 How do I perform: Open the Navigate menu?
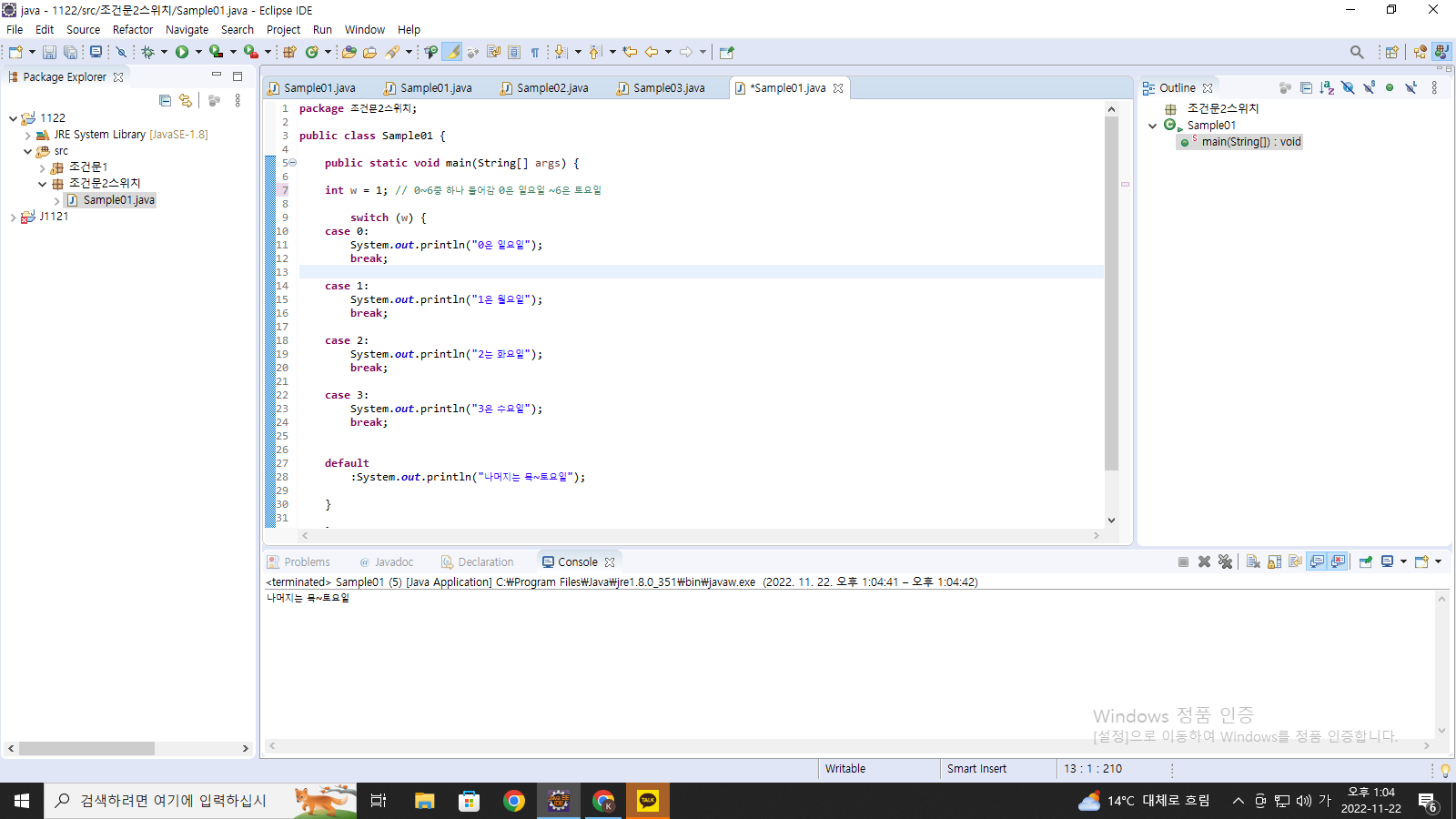[187, 30]
